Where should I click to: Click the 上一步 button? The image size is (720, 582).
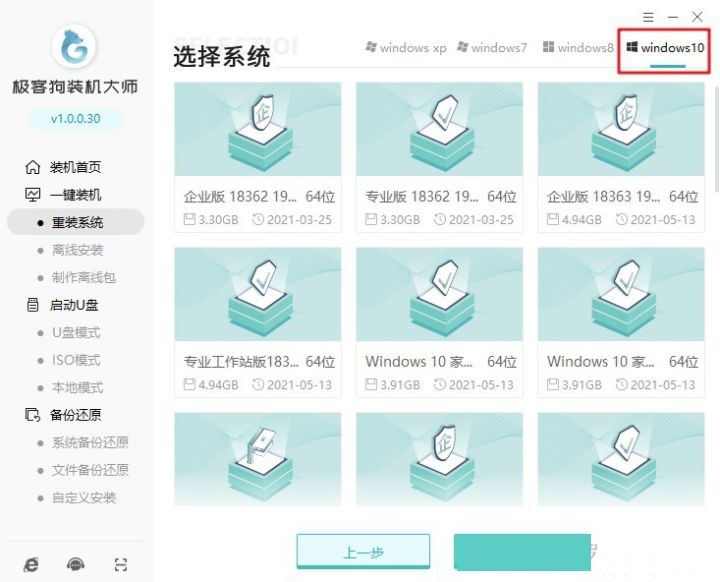point(363,552)
